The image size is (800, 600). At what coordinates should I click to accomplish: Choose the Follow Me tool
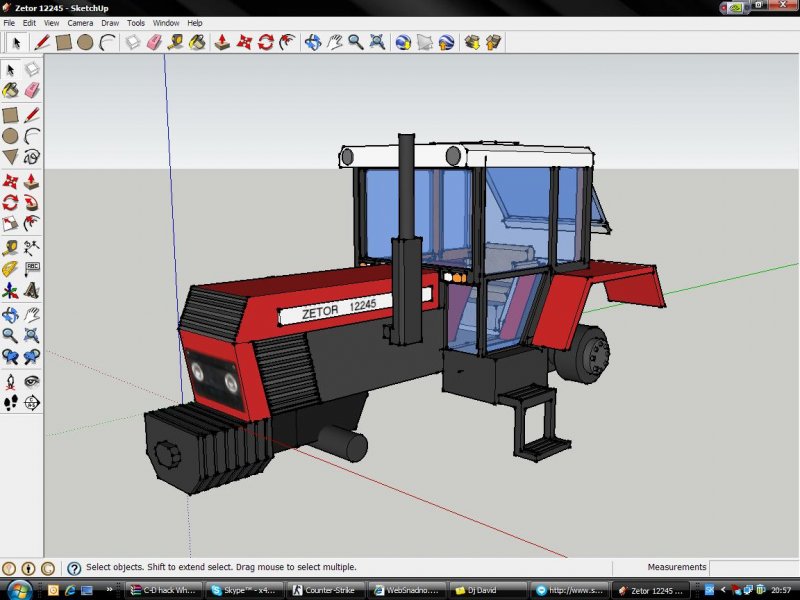[32, 201]
